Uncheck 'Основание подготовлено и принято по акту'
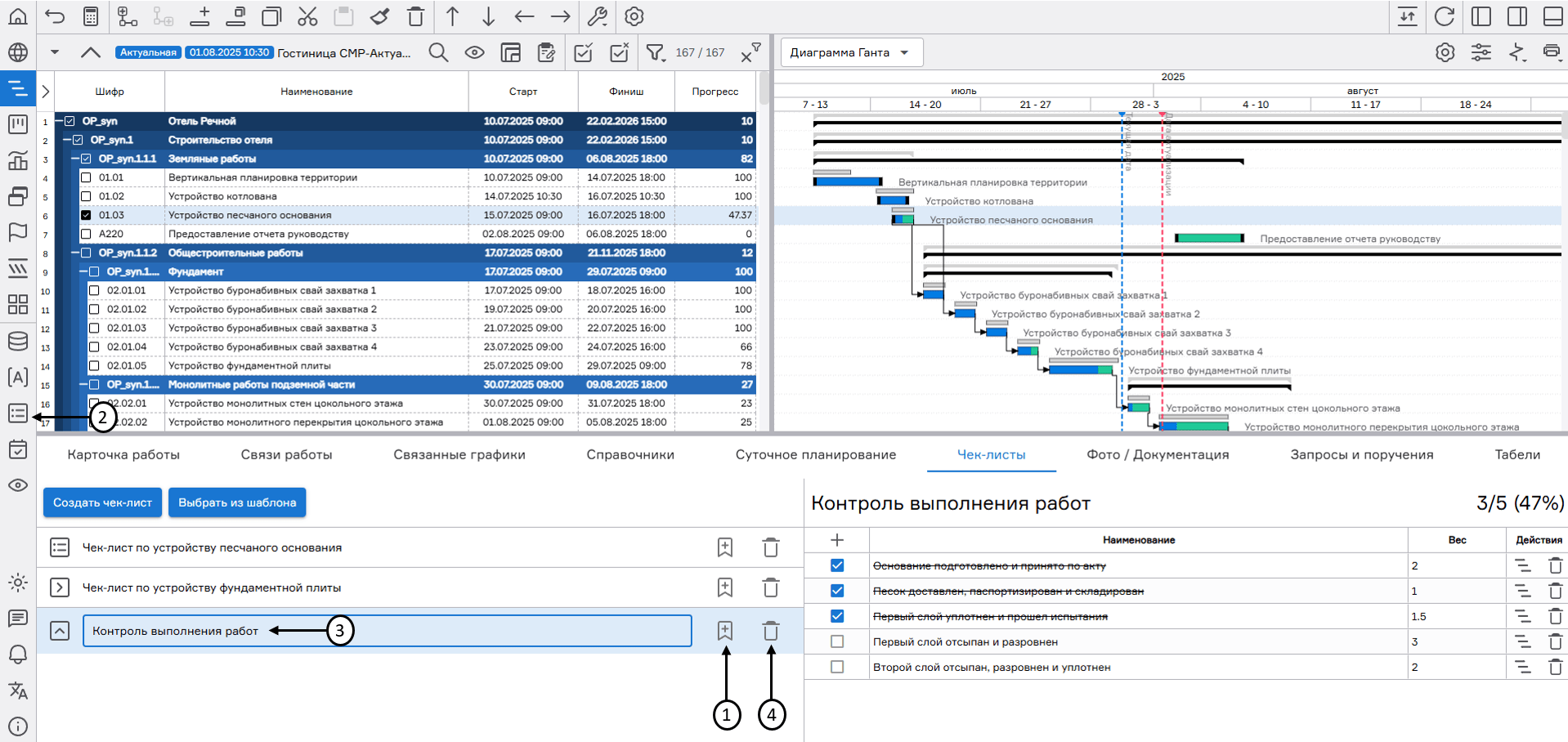The image size is (1568, 742). click(x=836, y=565)
